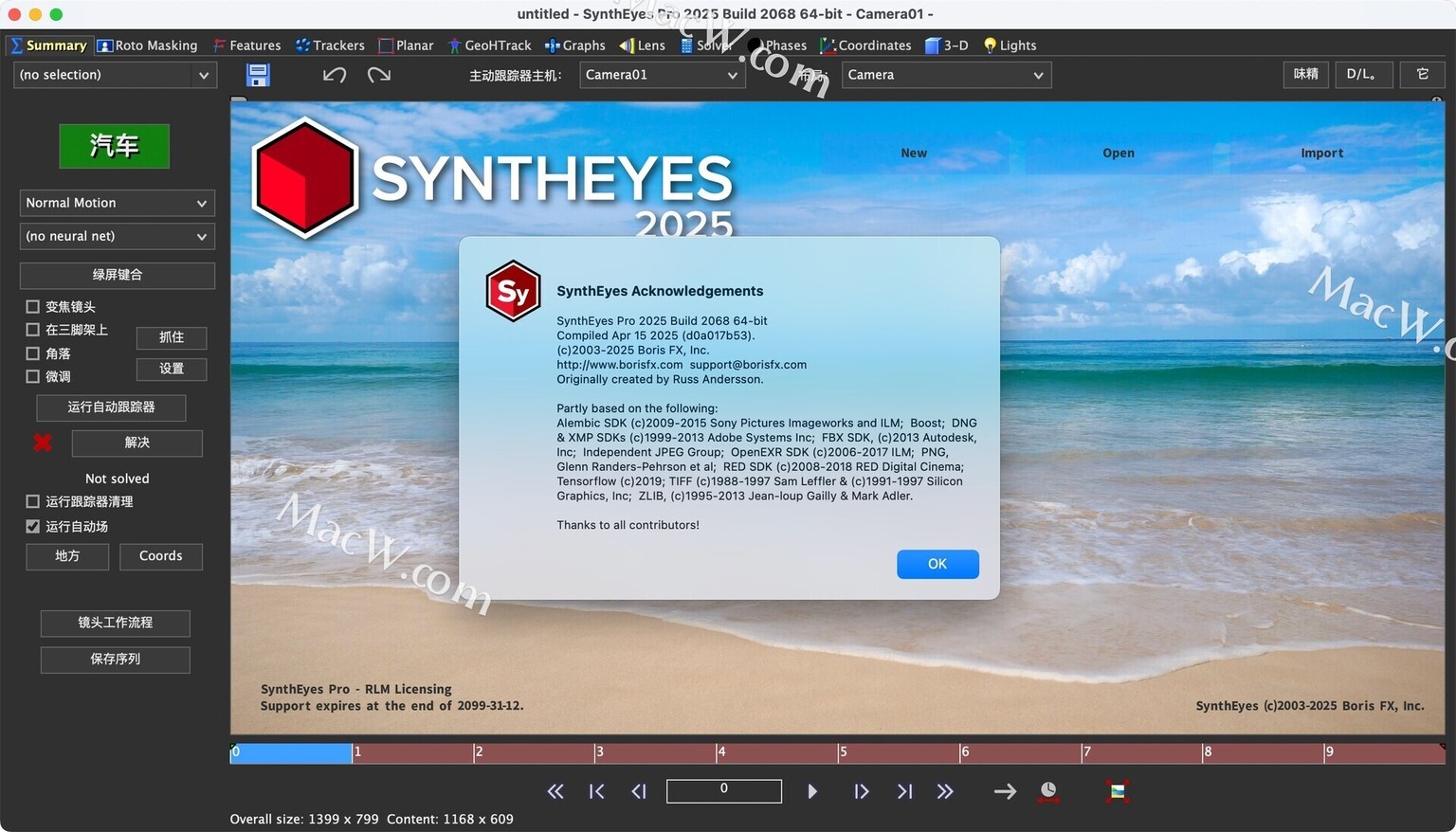Switch to the Graphs room
This screenshot has height=832, width=1456.
click(574, 45)
